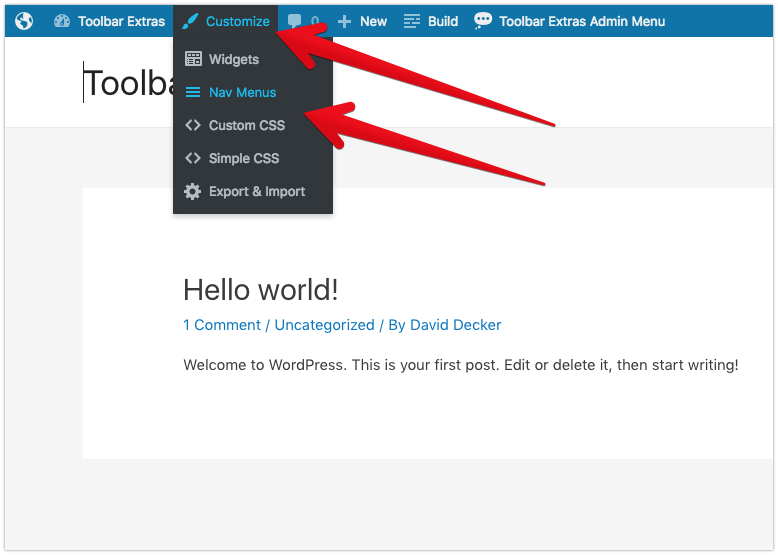Click the speech bubble icon for Admin Menu

click(482, 21)
